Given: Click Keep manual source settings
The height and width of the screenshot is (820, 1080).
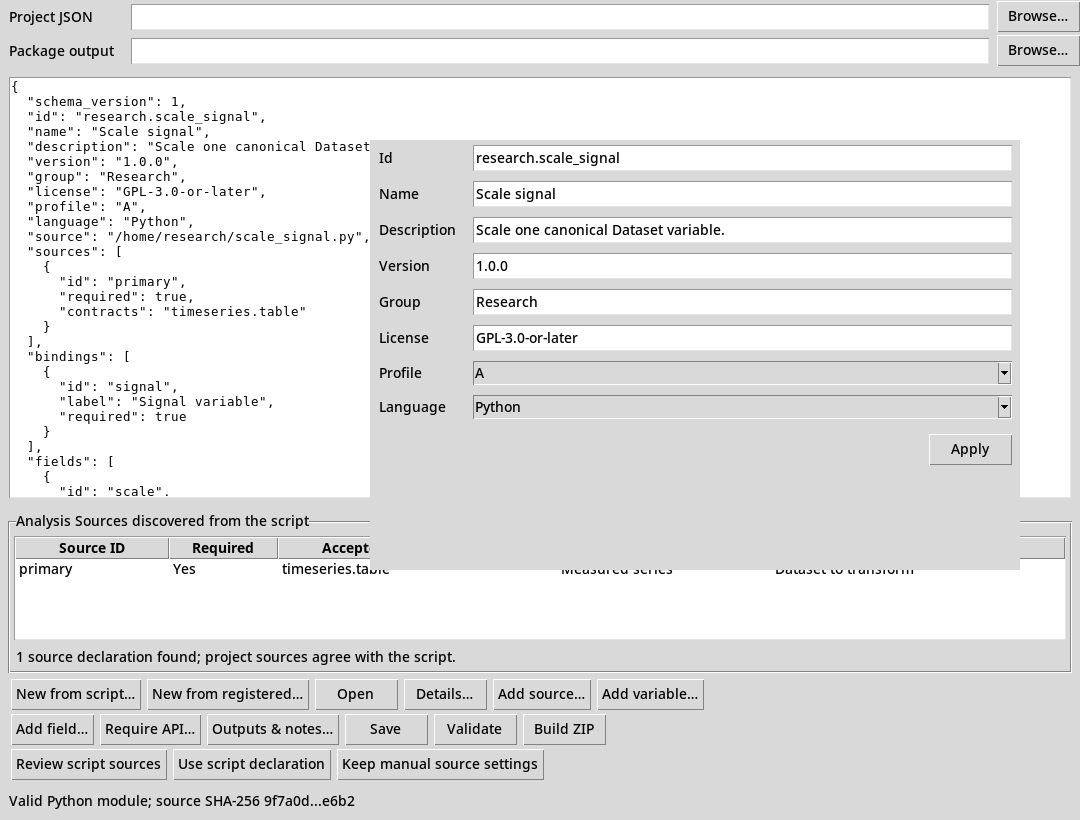Looking at the screenshot, I should click(x=439, y=764).
